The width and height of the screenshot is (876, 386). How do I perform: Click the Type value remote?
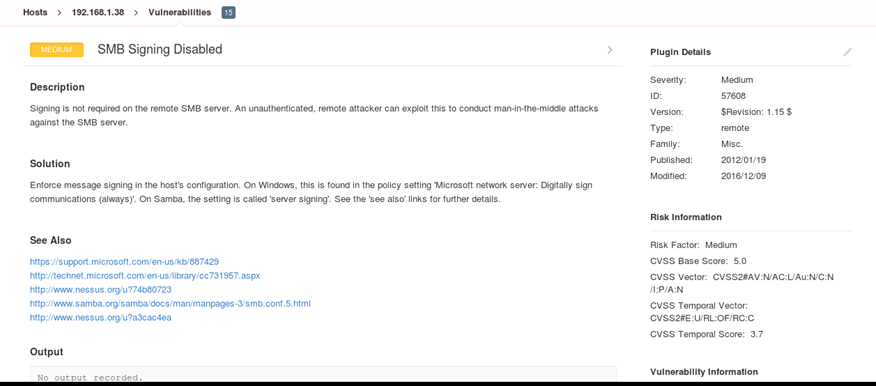pyautogui.click(x=735, y=128)
